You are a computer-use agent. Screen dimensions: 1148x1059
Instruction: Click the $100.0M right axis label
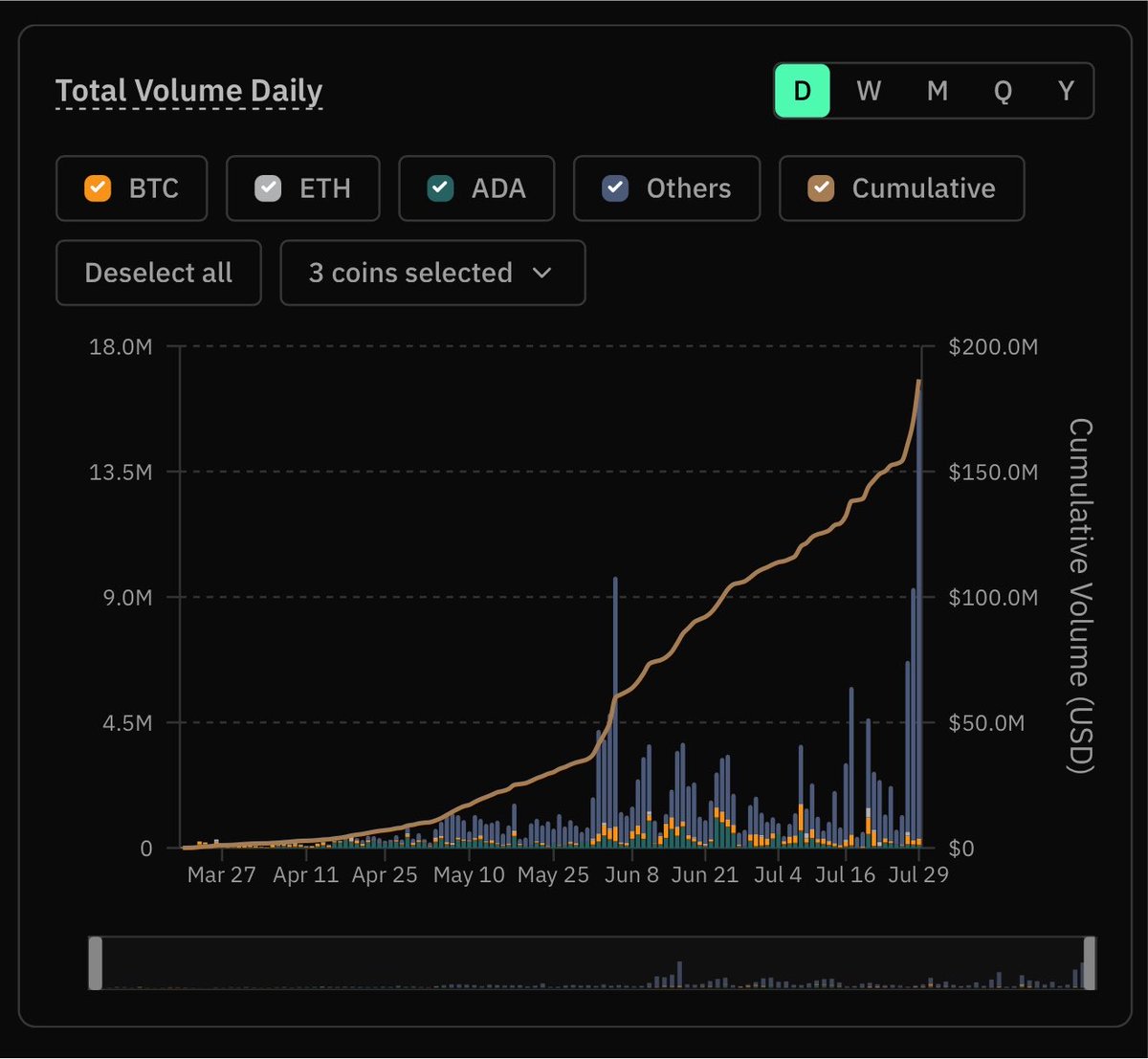pos(993,597)
